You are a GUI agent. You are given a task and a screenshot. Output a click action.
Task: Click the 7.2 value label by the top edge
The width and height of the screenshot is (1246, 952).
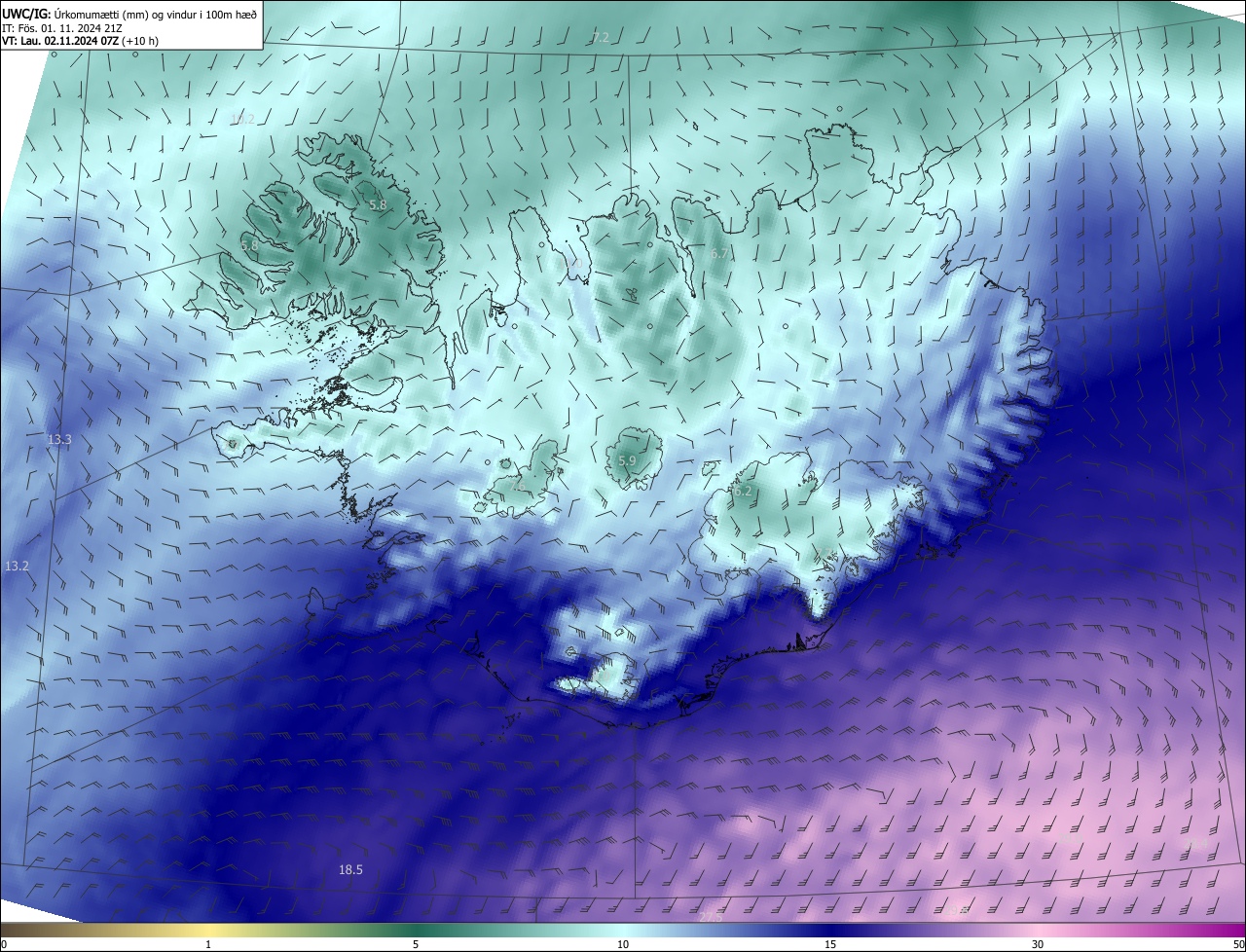point(601,37)
